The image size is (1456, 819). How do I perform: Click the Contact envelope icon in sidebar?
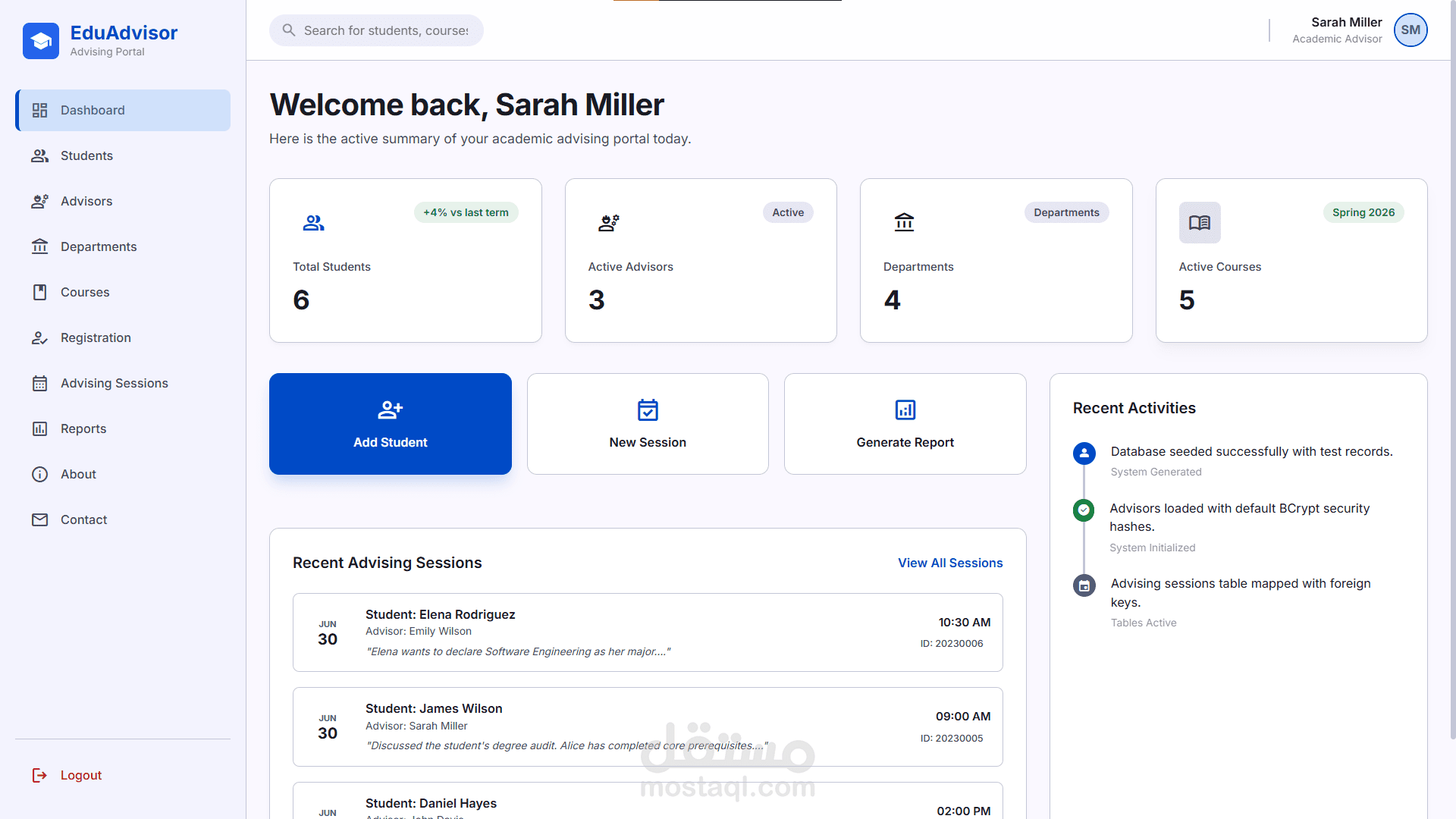tap(39, 520)
